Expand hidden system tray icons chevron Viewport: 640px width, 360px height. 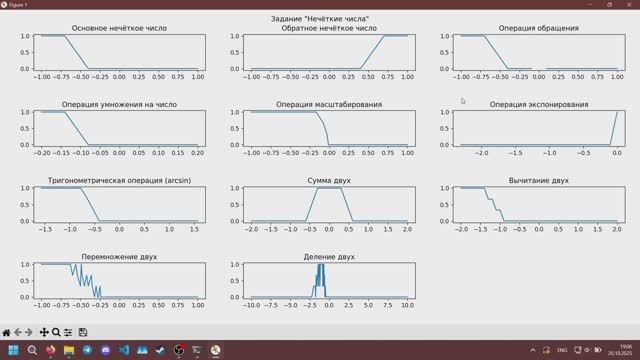click(533, 350)
